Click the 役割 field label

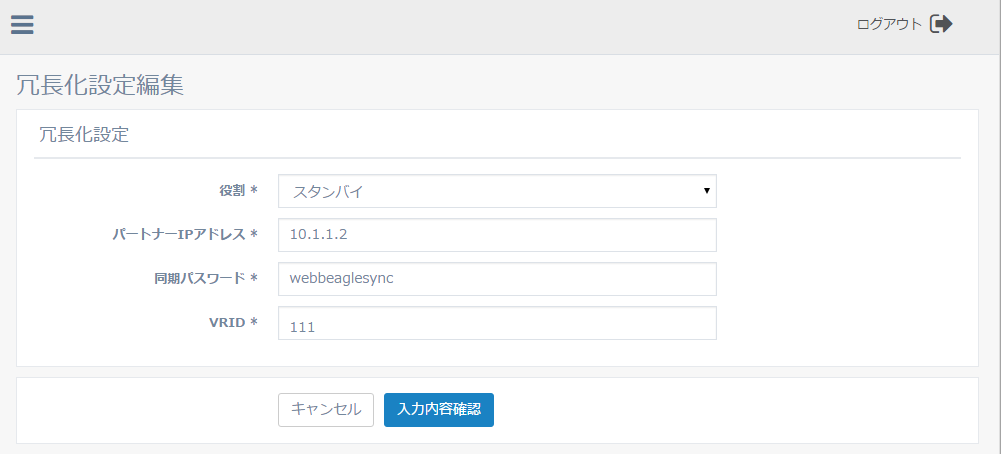pos(231,190)
